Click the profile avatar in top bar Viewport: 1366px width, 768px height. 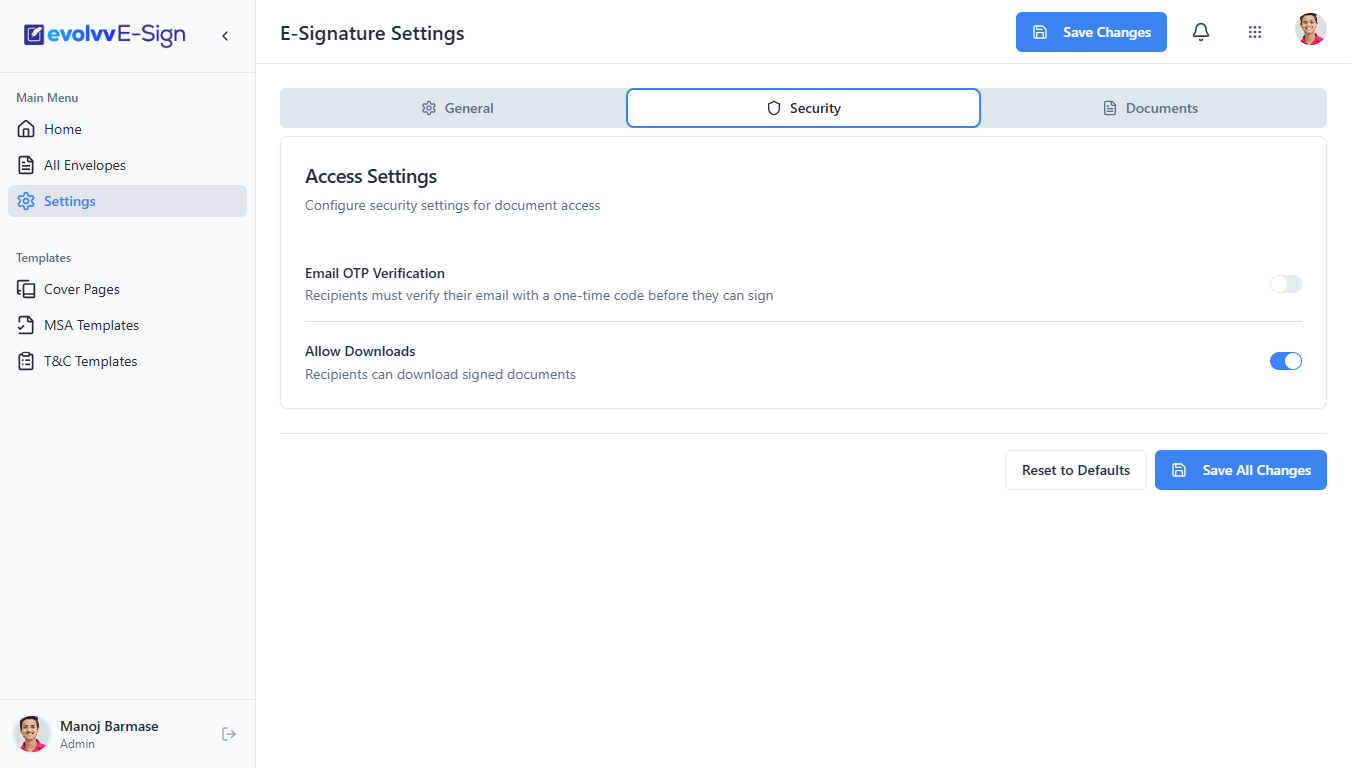point(1311,29)
